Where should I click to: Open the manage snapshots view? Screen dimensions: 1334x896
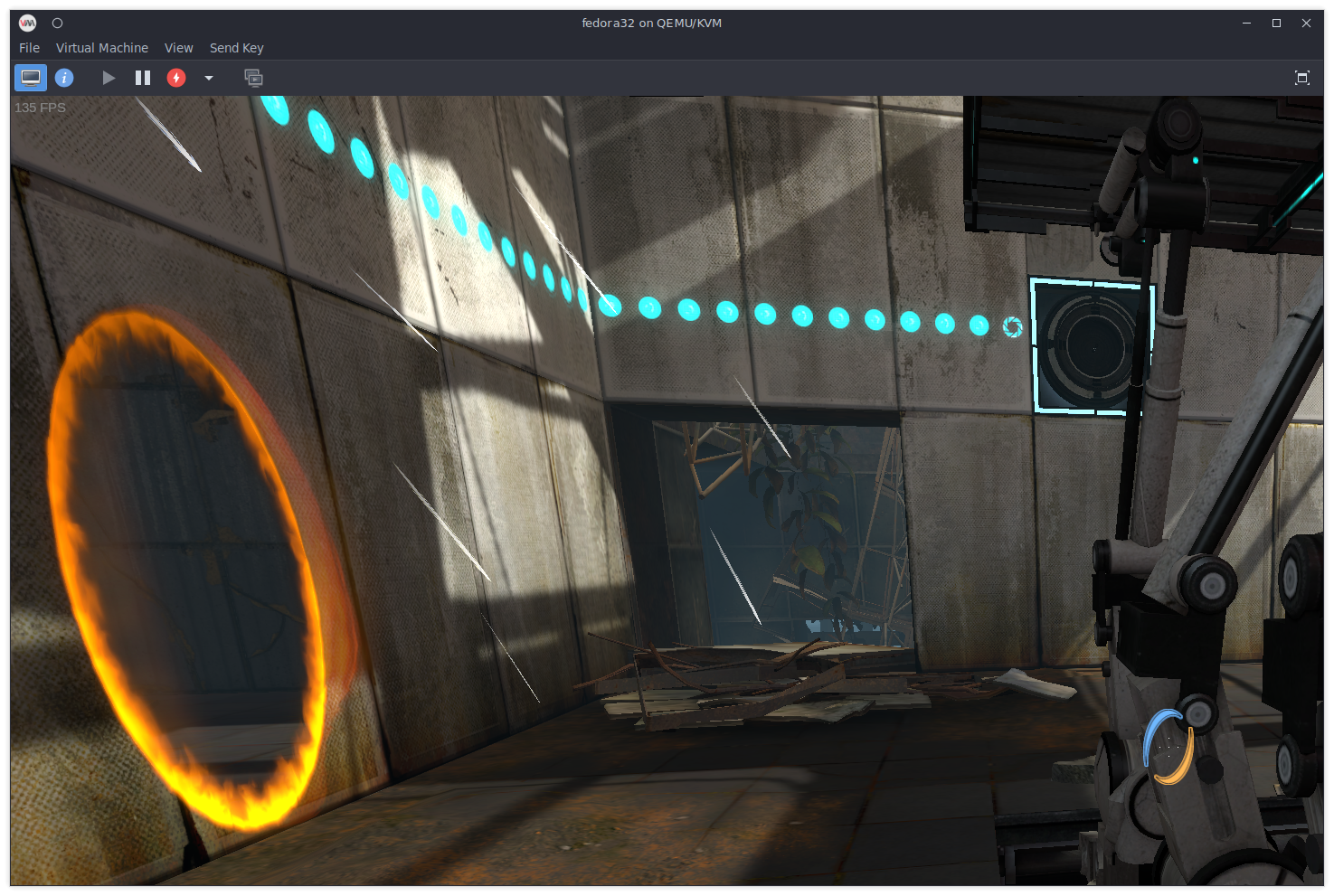[254, 78]
